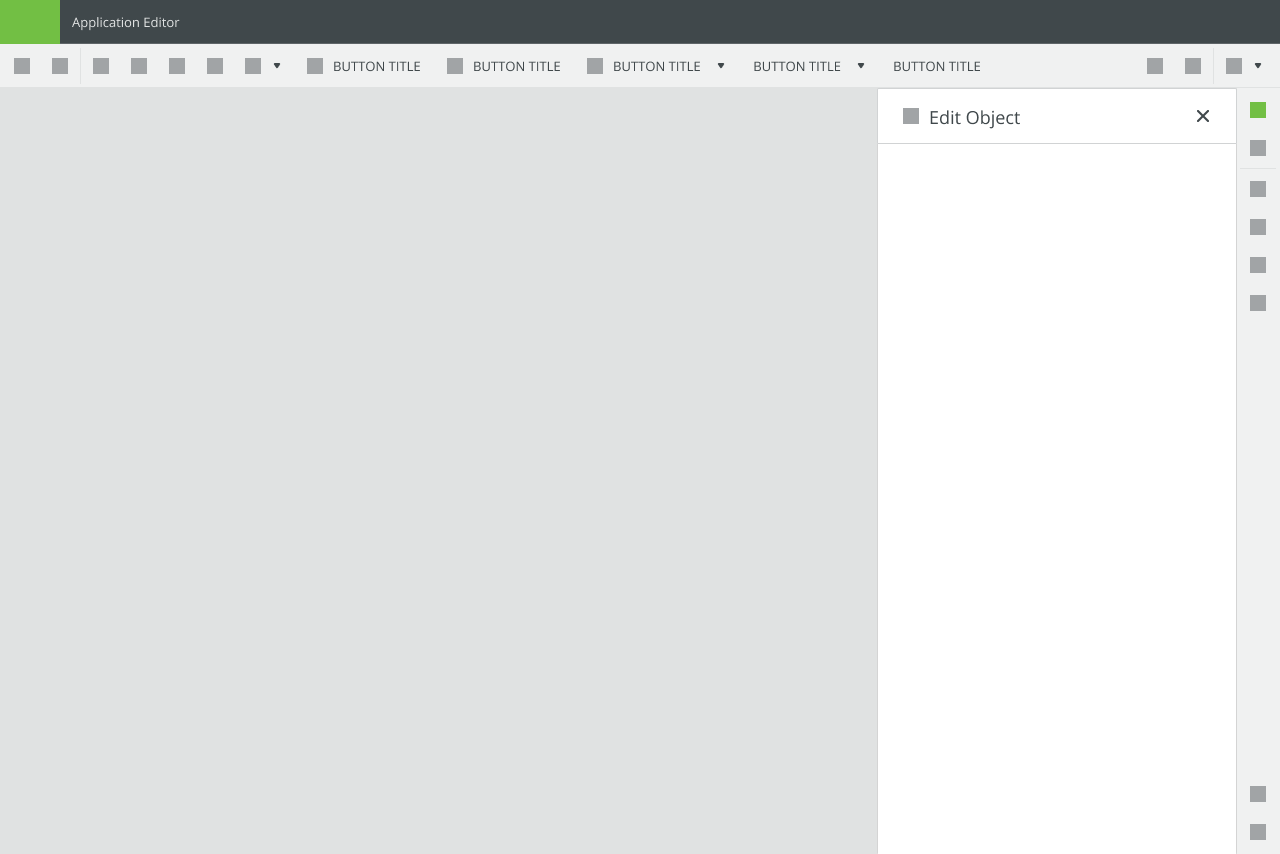Click the fourth toolbar icon from the left

(139, 66)
